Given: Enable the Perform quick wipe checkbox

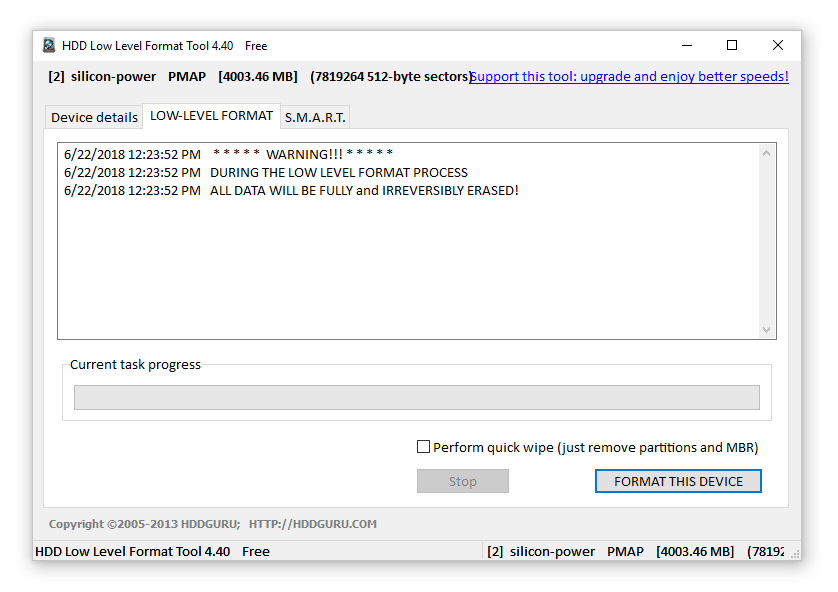Looking at the screenshot, I should [x=423, y=447].
